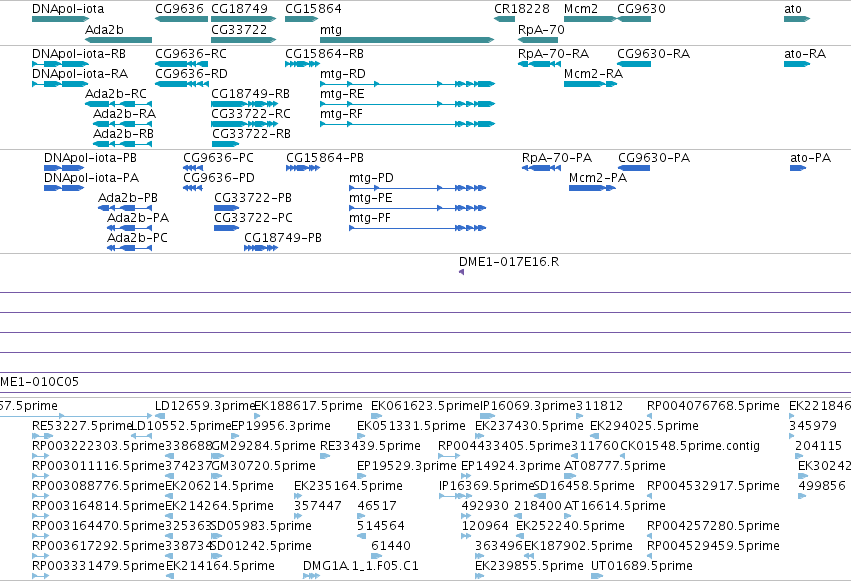851x581 pixels.
Task: Select the Ada2b gene feature
Action: click(118, 40)
